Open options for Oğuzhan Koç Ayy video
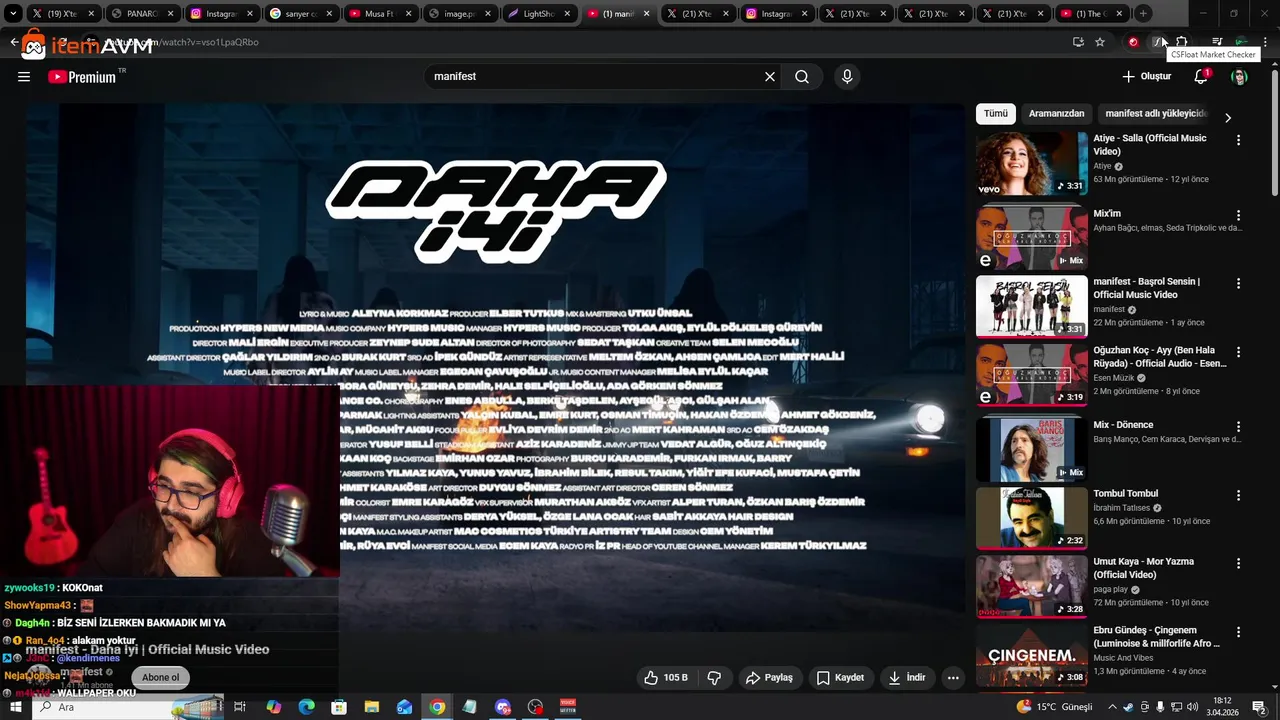 pos(1238,353)
